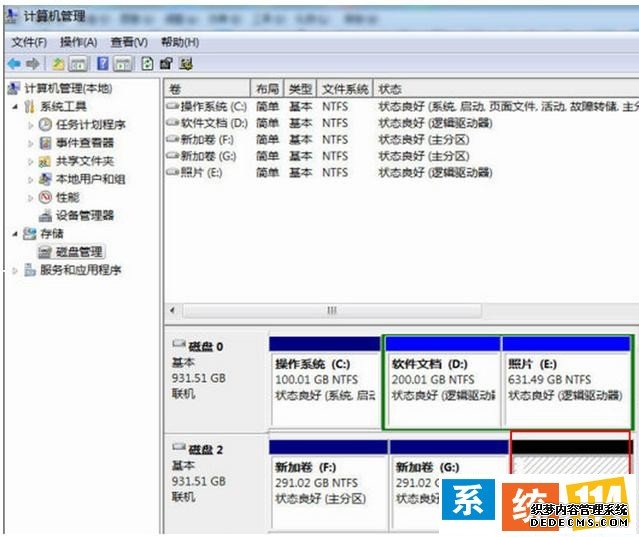
Task: Click the 任务计划程序 clock icon
Action: tap(45, 124)
